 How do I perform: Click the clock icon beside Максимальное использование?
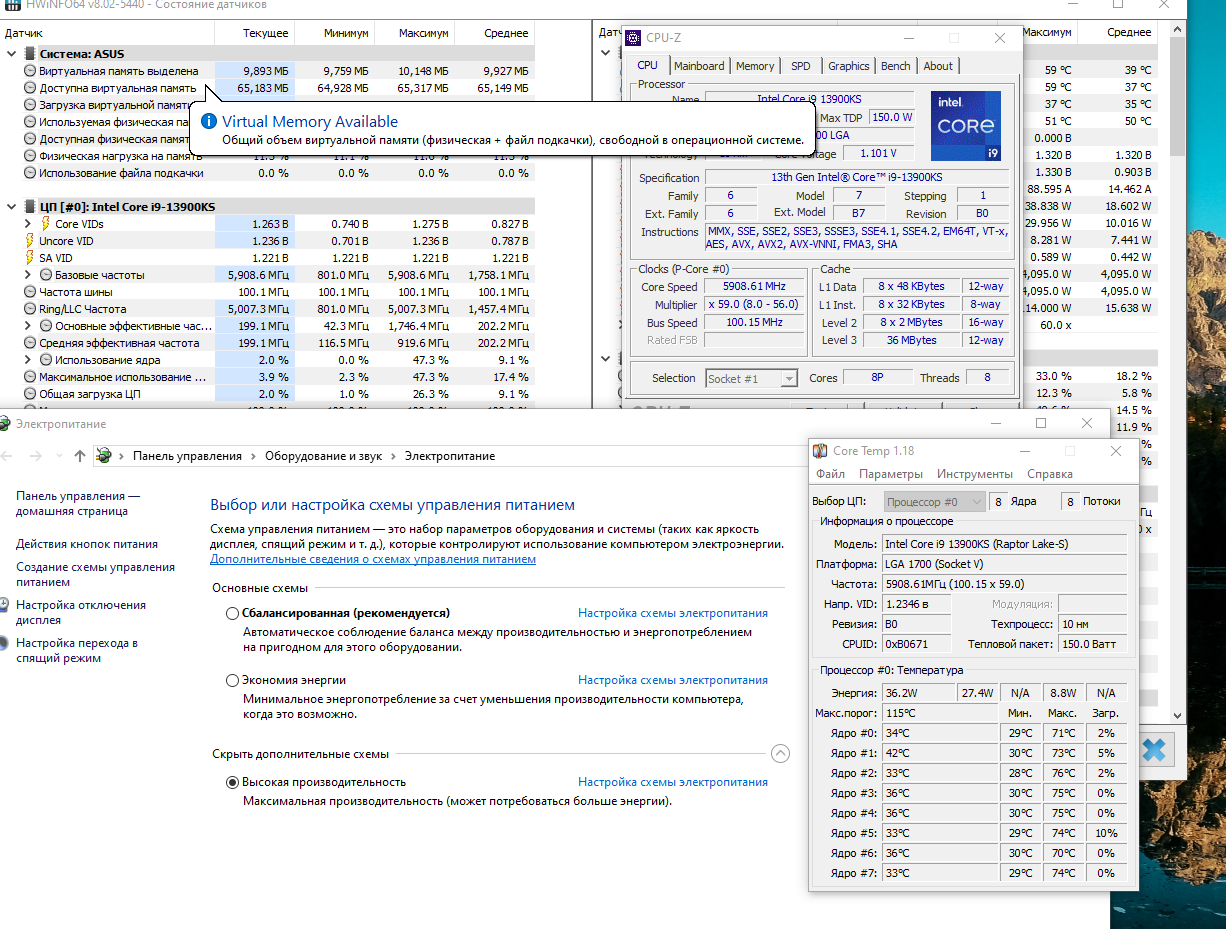point(30,377)
